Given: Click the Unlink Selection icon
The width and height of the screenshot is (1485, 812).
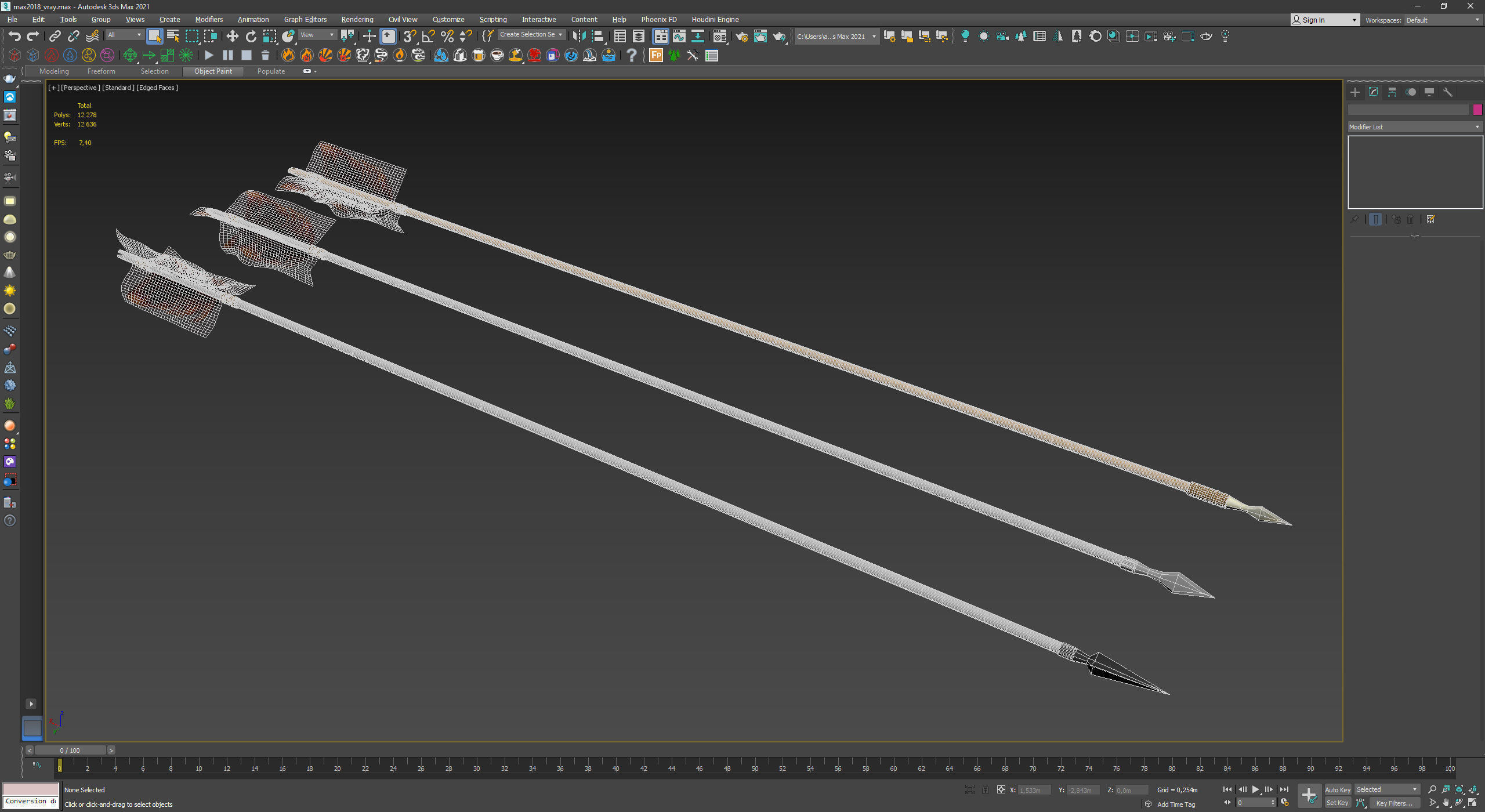Looking at the screenshot, I should 73,37.
